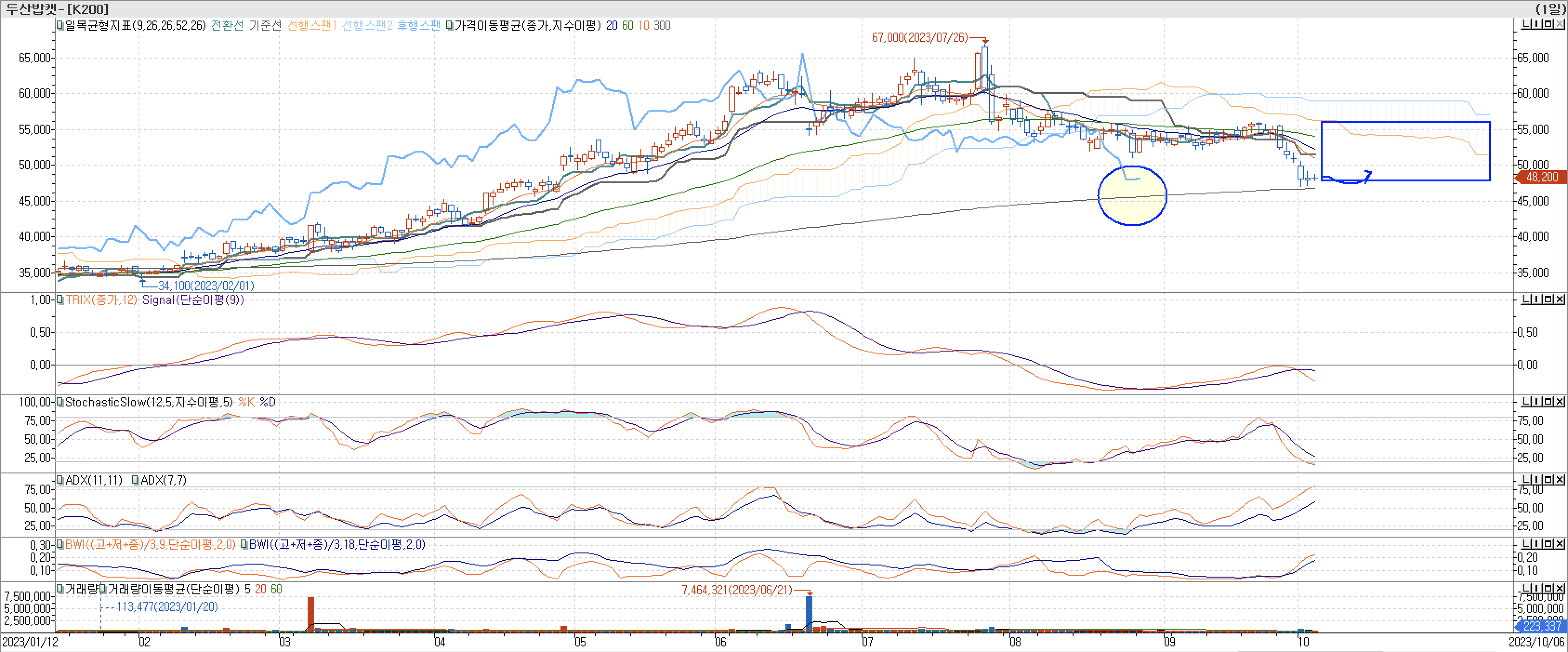Screen dimensions: 1568x652
Task: Click the vertical bar icon on the TRIX panel
Action: [1536, 299]
